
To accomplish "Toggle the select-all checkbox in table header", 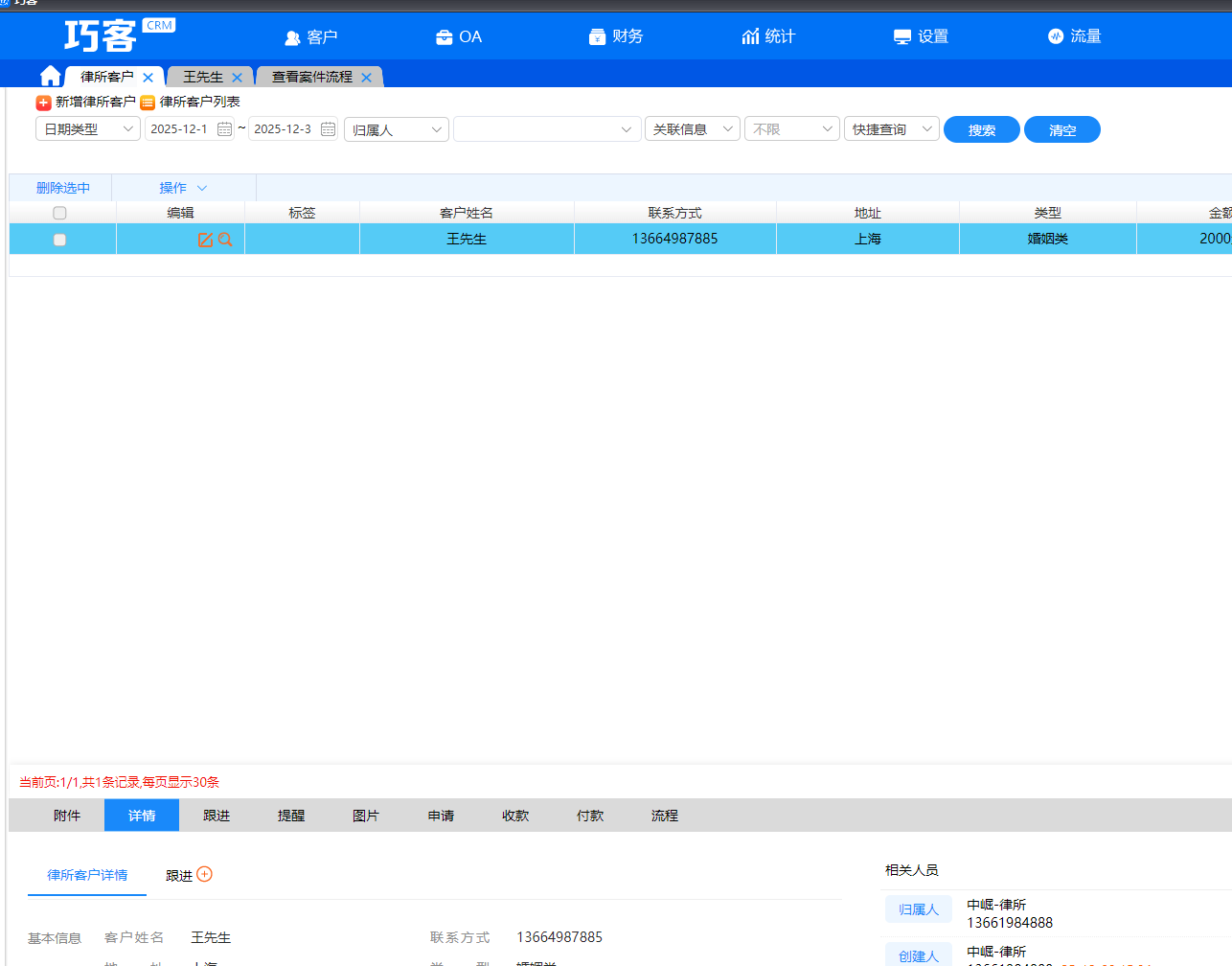I will 59,213.
